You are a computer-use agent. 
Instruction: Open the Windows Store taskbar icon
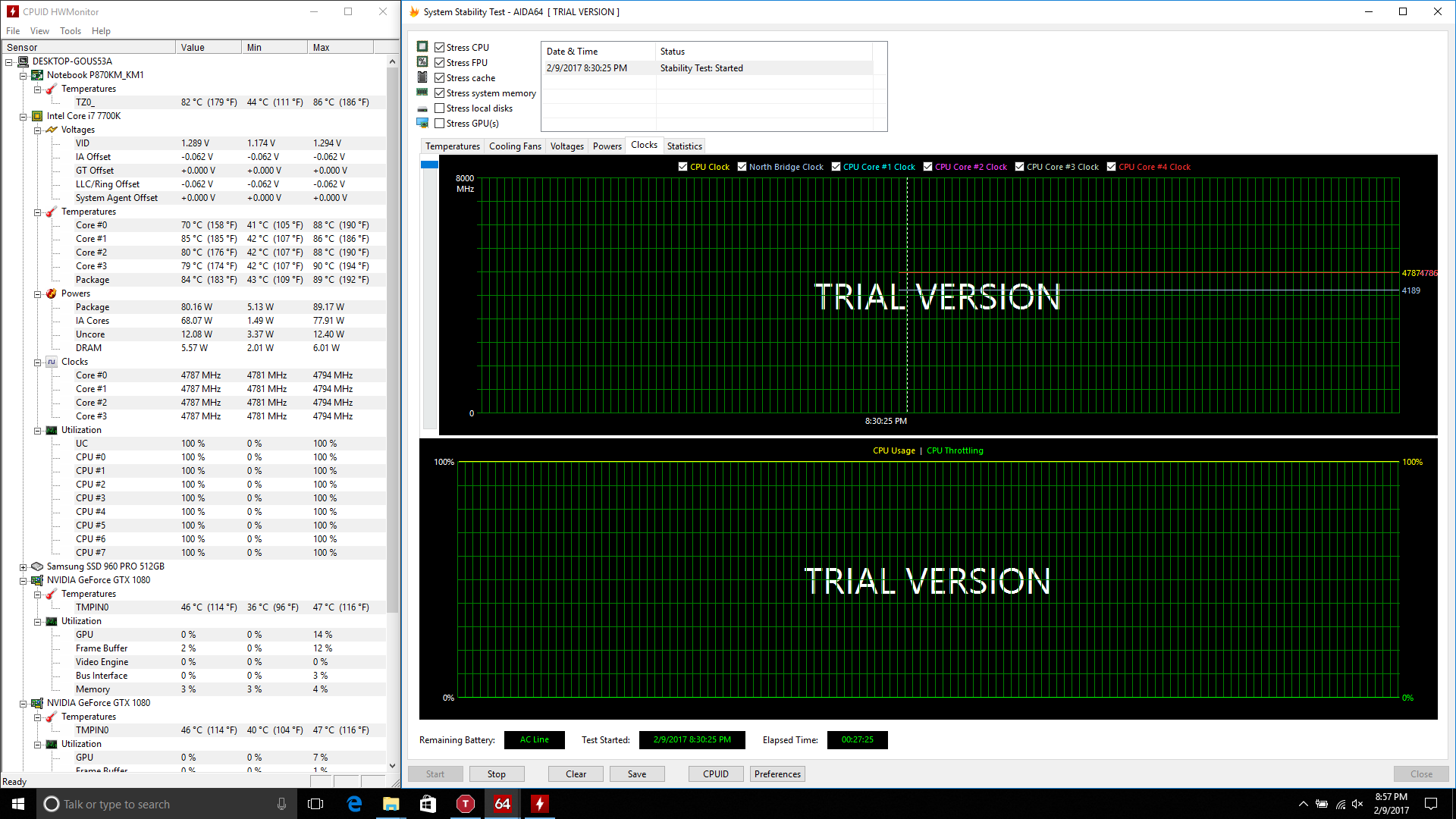click(428, 804)
